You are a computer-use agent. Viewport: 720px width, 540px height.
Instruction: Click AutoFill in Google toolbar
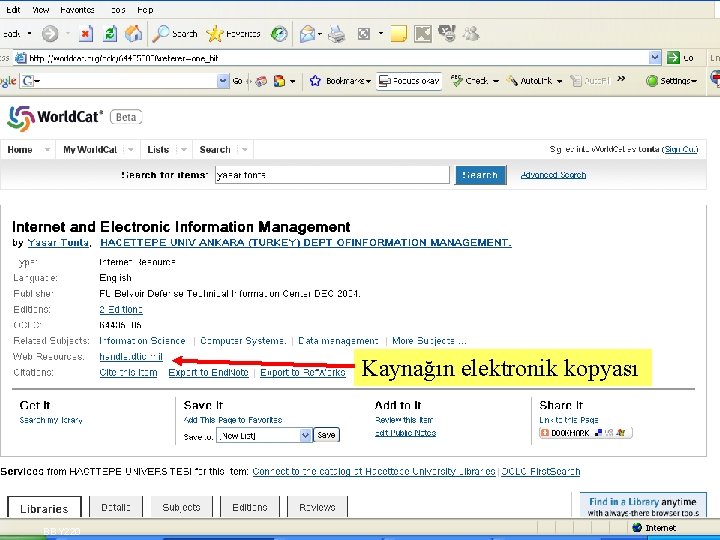590,81
